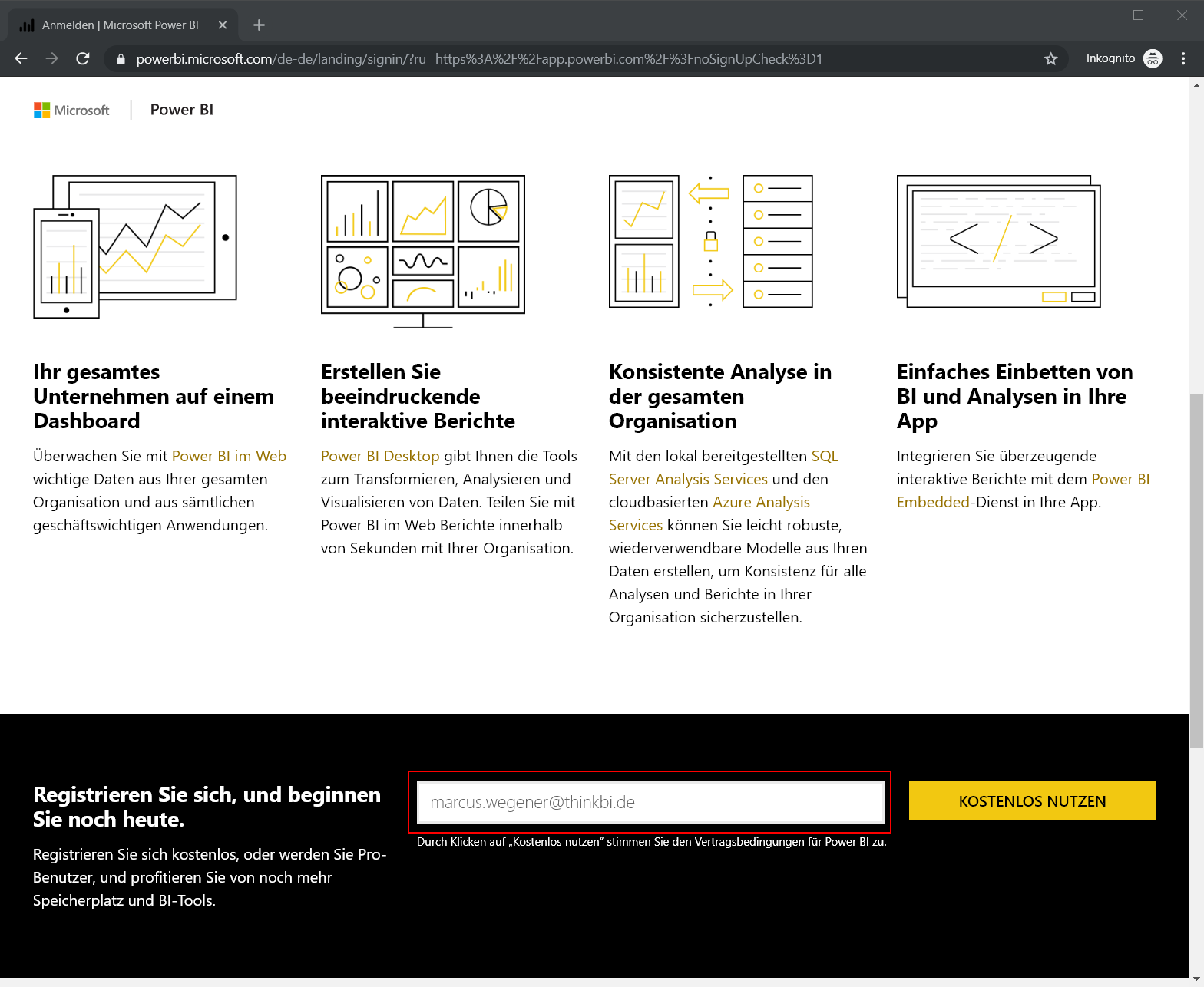The height and width of the screenshot is (987, 1204).
Task: Click the email address input field
Action: 650,802
